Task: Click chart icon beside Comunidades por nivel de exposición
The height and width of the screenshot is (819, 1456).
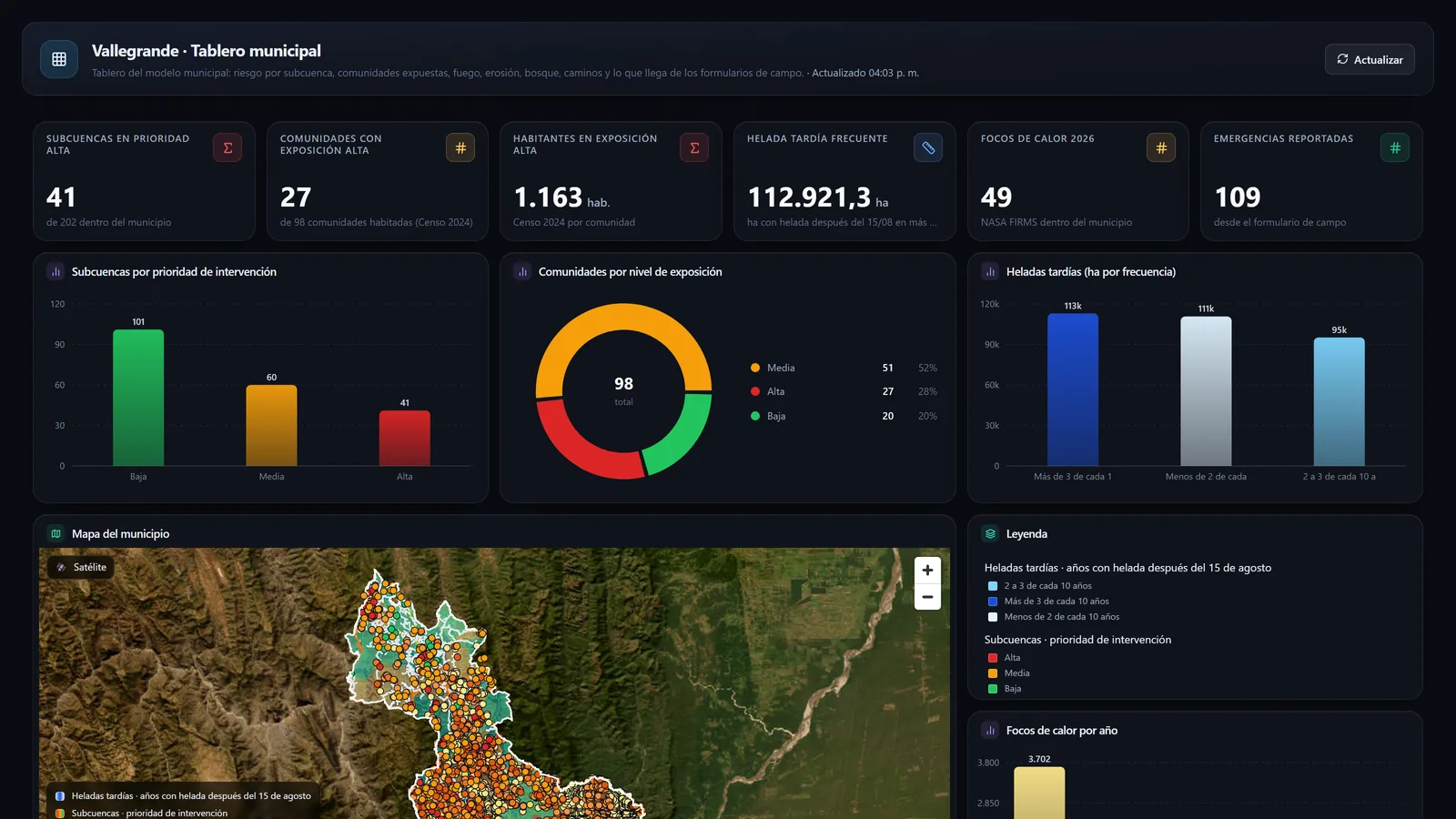Action: [522, 271]
